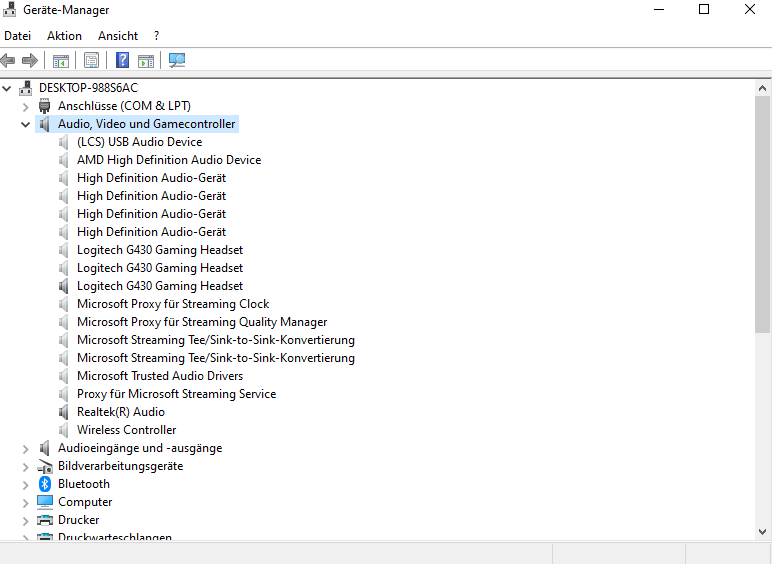Collapse Audio, Video und Gamecontroller category
This screenshot has width=772, height=564.
[x=26, y=125]
